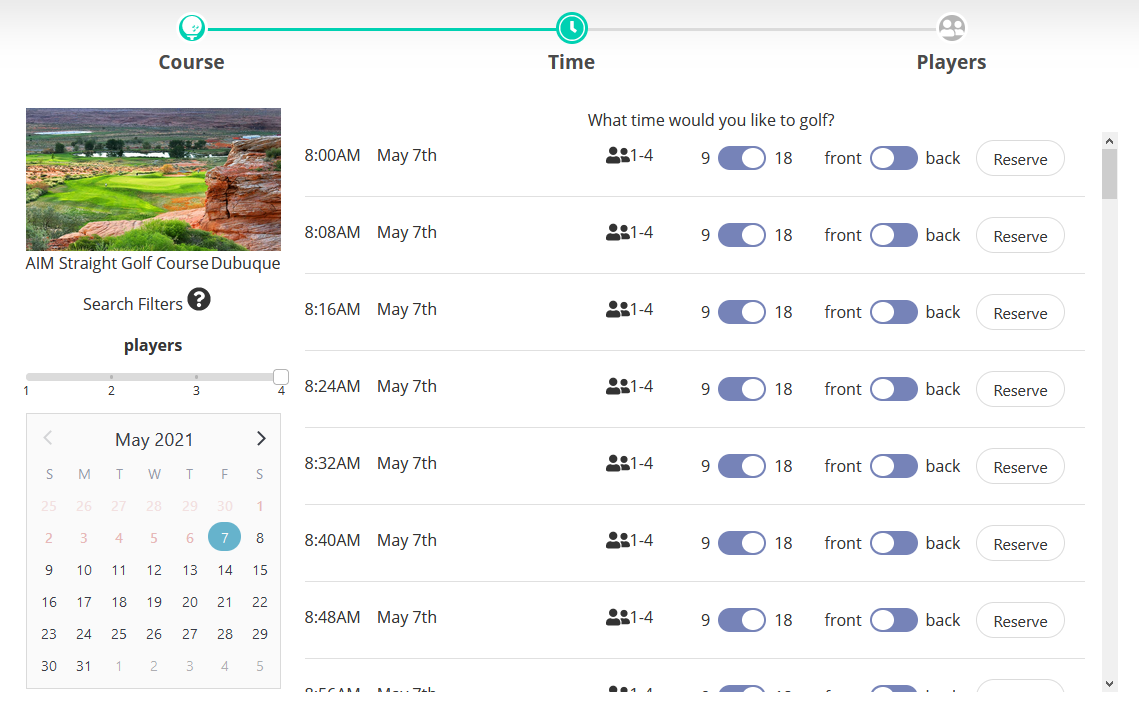Click the scrollbar down arrow
This screenshot has width=1139, height=721.
pyautogui.click(x=1109, y=683)
